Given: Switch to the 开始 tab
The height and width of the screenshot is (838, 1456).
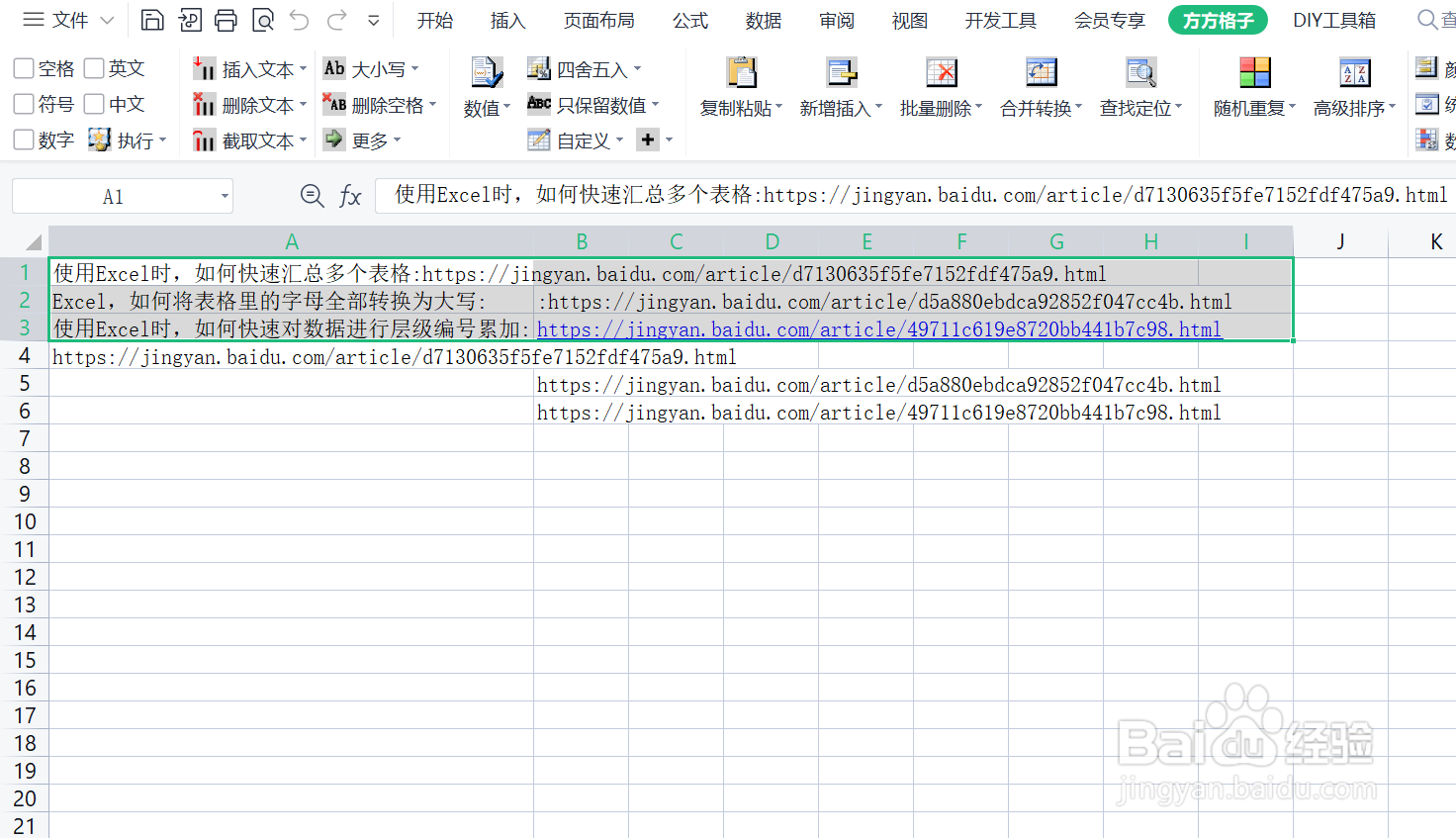Looking at the screenshot, I should tap(435, 20).
